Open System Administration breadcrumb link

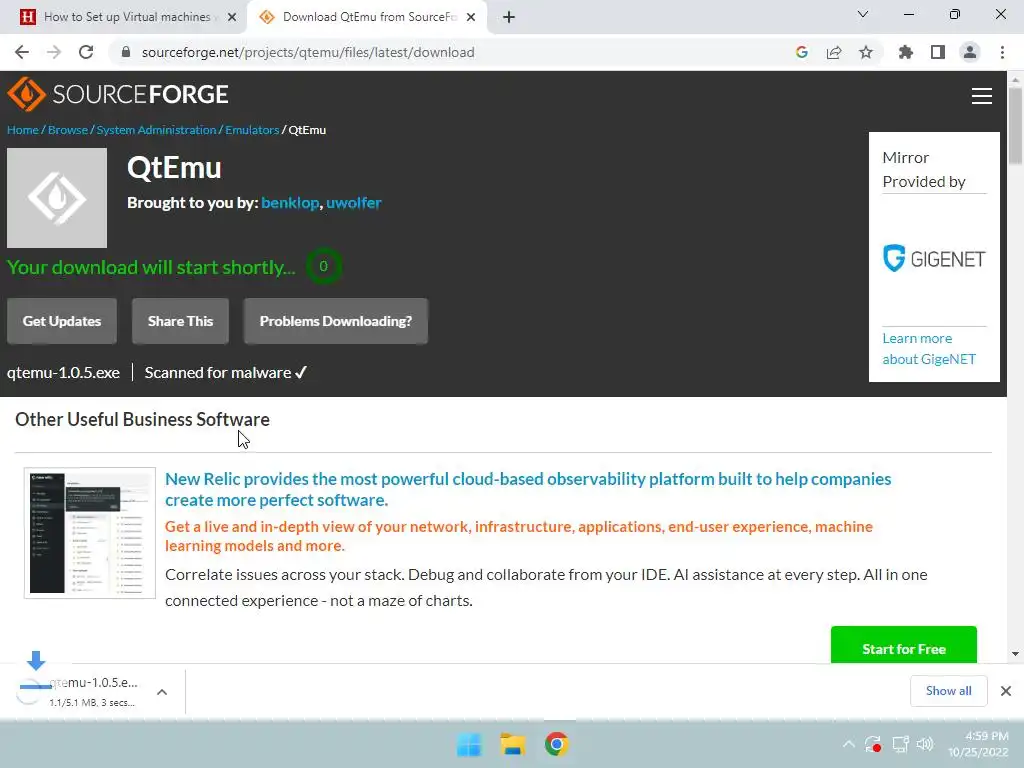156,130
